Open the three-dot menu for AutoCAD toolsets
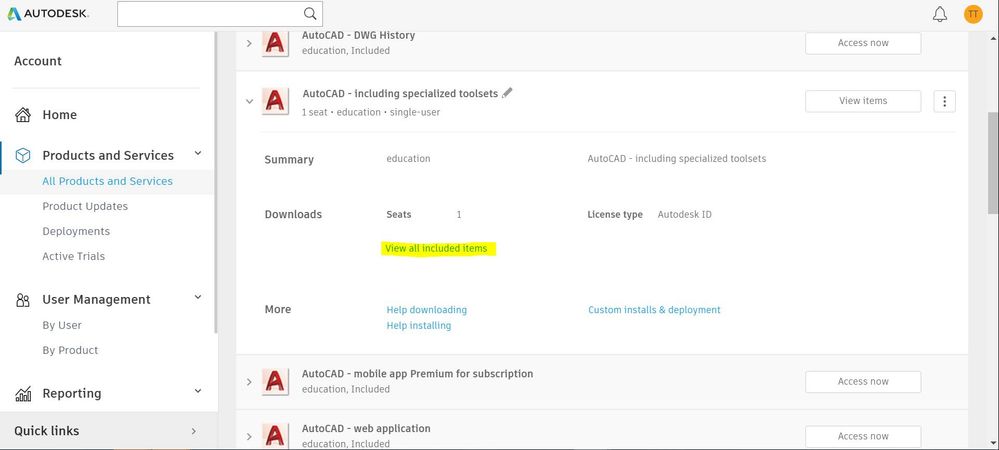This screenshot has width=999, height=450. [944, 101]
